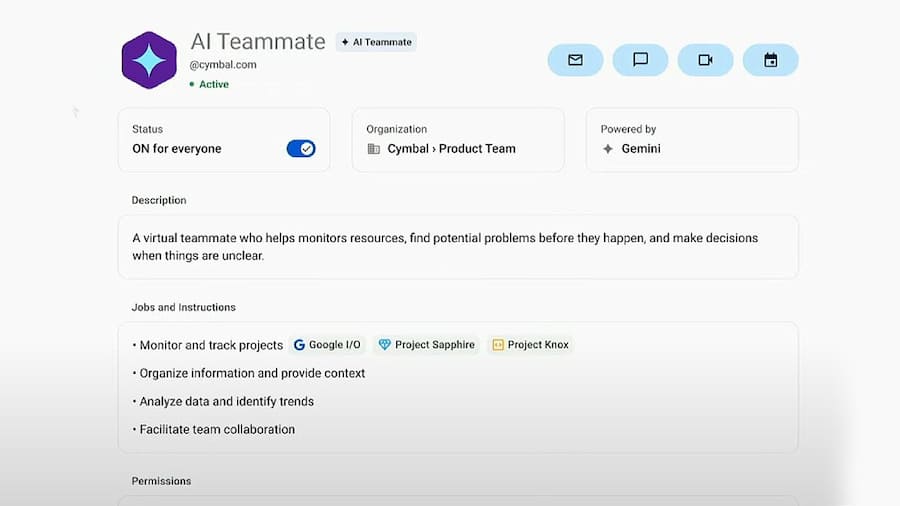
Task: Open the calendar scheduling button
Action: [770, 60]
